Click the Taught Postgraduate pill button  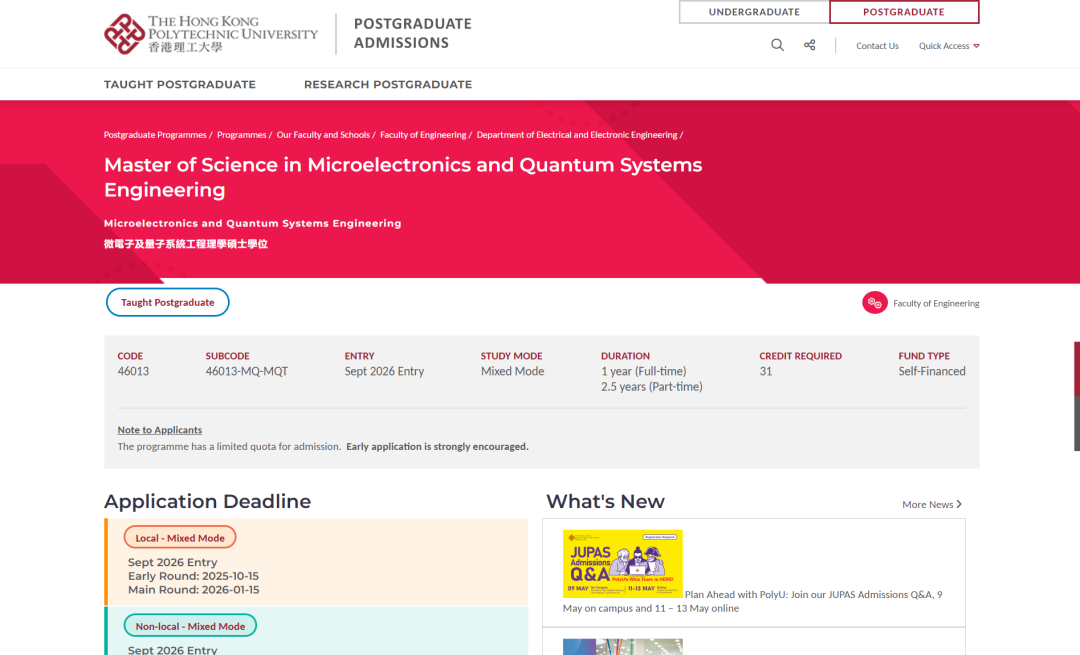pos(167,302)
